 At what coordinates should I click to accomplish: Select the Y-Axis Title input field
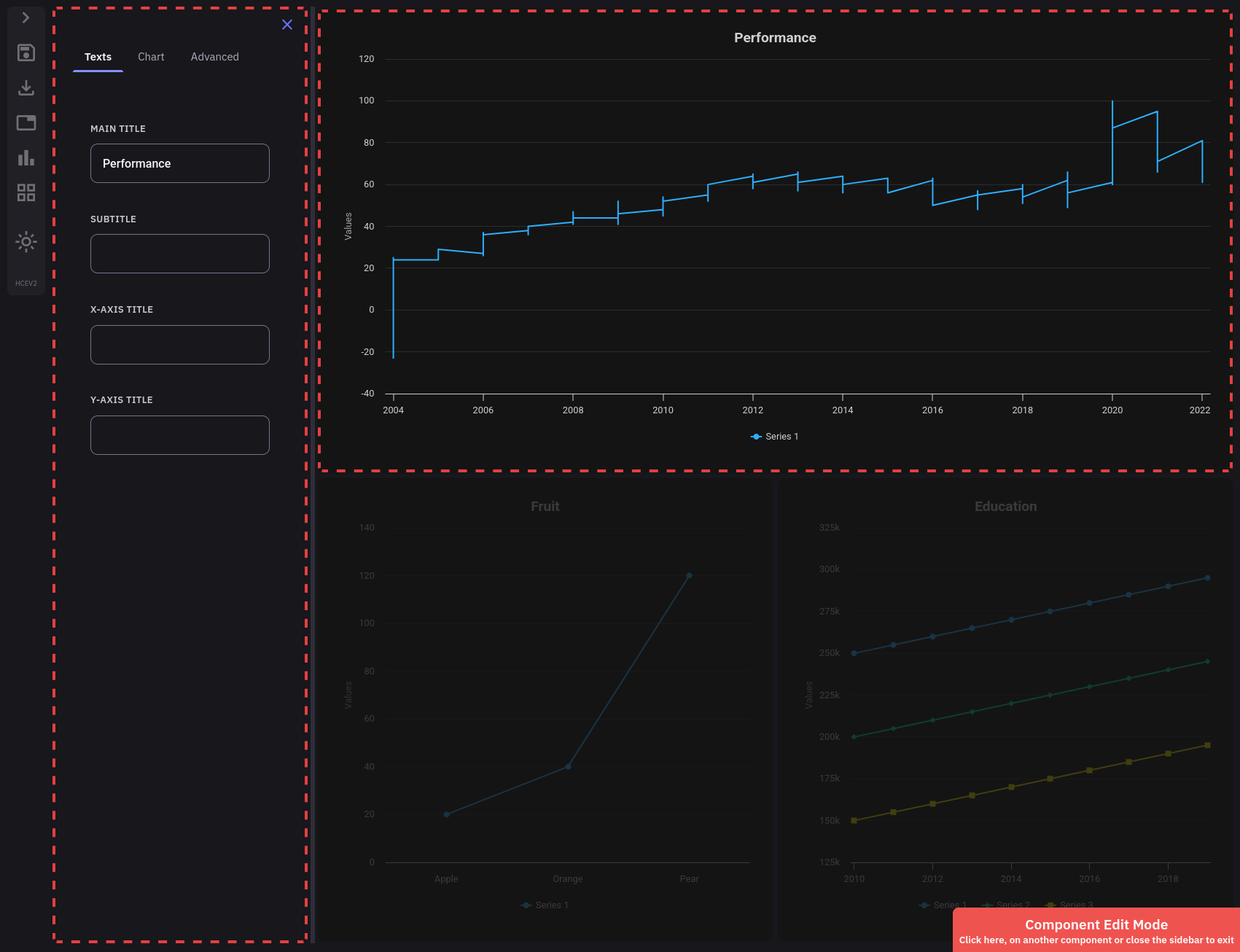[179, 434]
